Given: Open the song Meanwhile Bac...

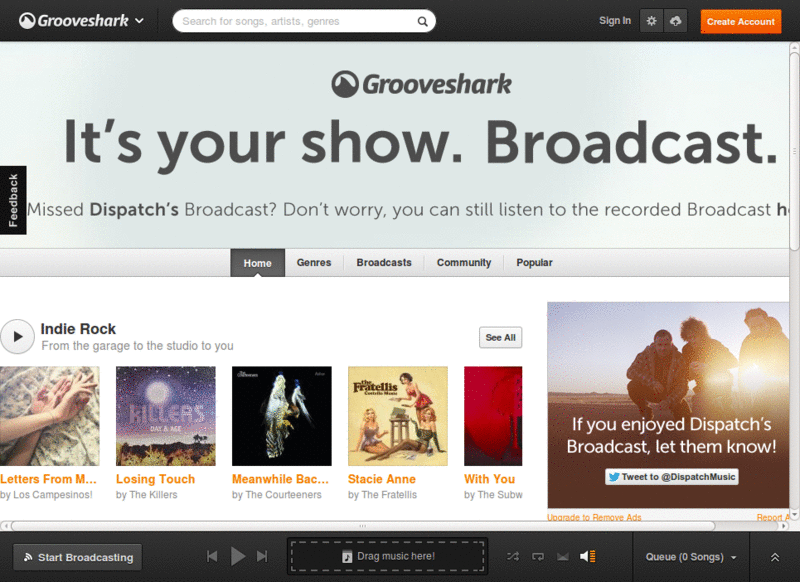Looking at the screenshot, I should tap(280, 479).
